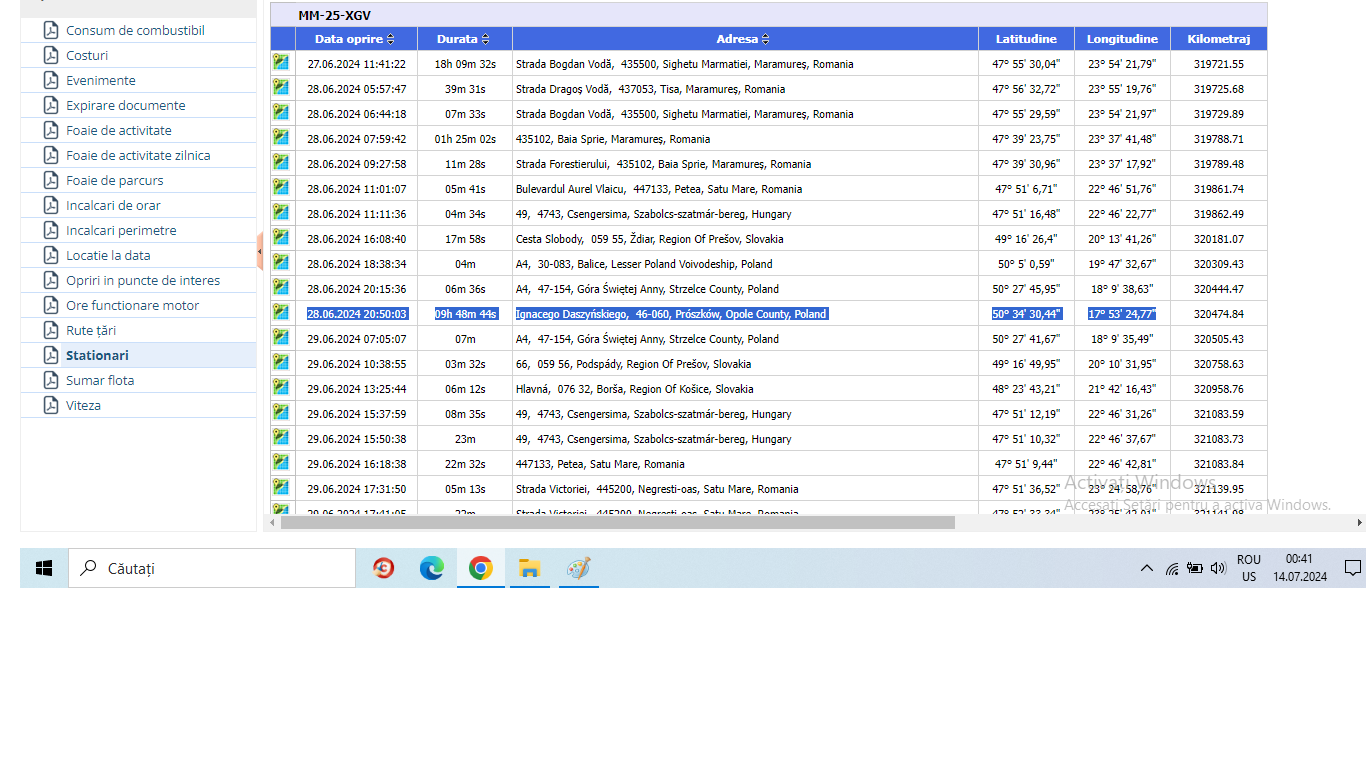1366x768 pixels.
Task: Open Ore functionare motor report
Action: point(132,305)
